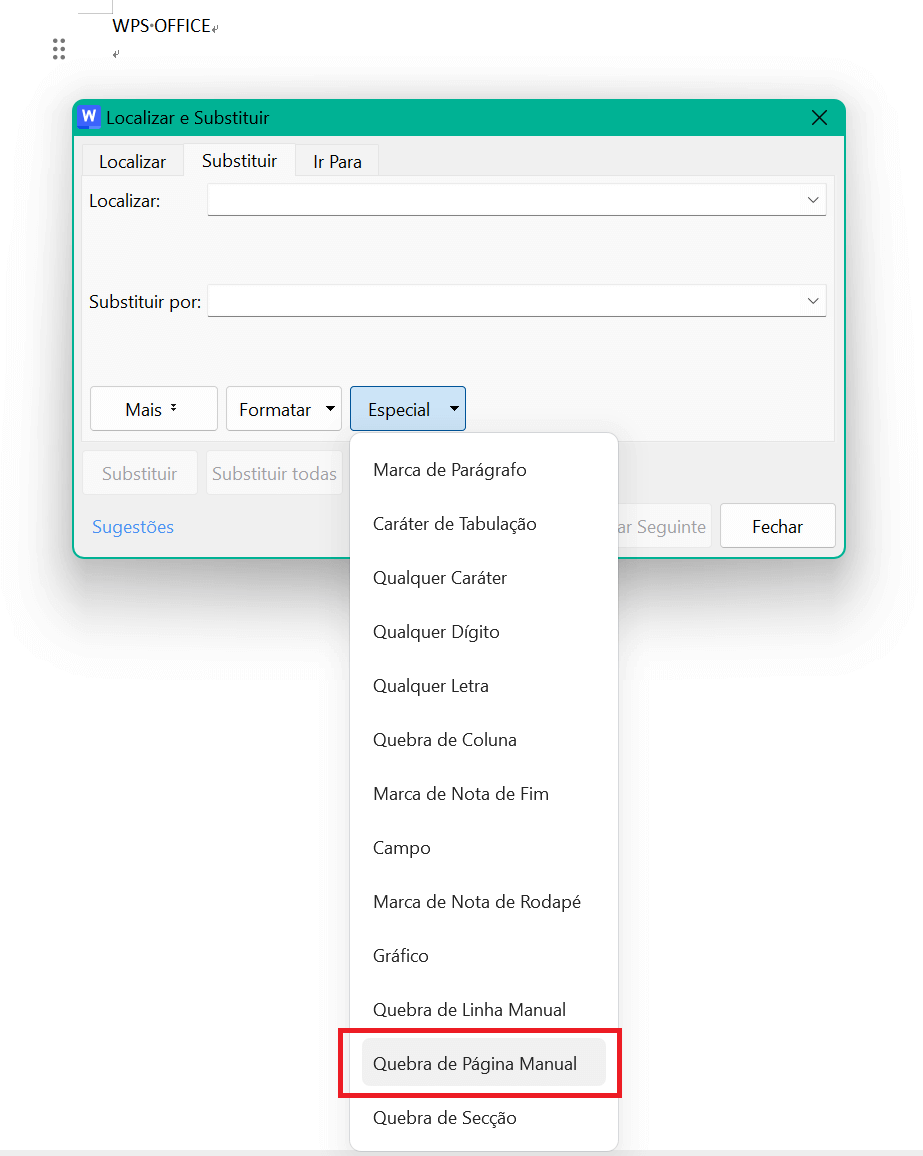Click the Campo menu entry
Viewport: 923px width, 1156px height.
[x=401, y=847]
